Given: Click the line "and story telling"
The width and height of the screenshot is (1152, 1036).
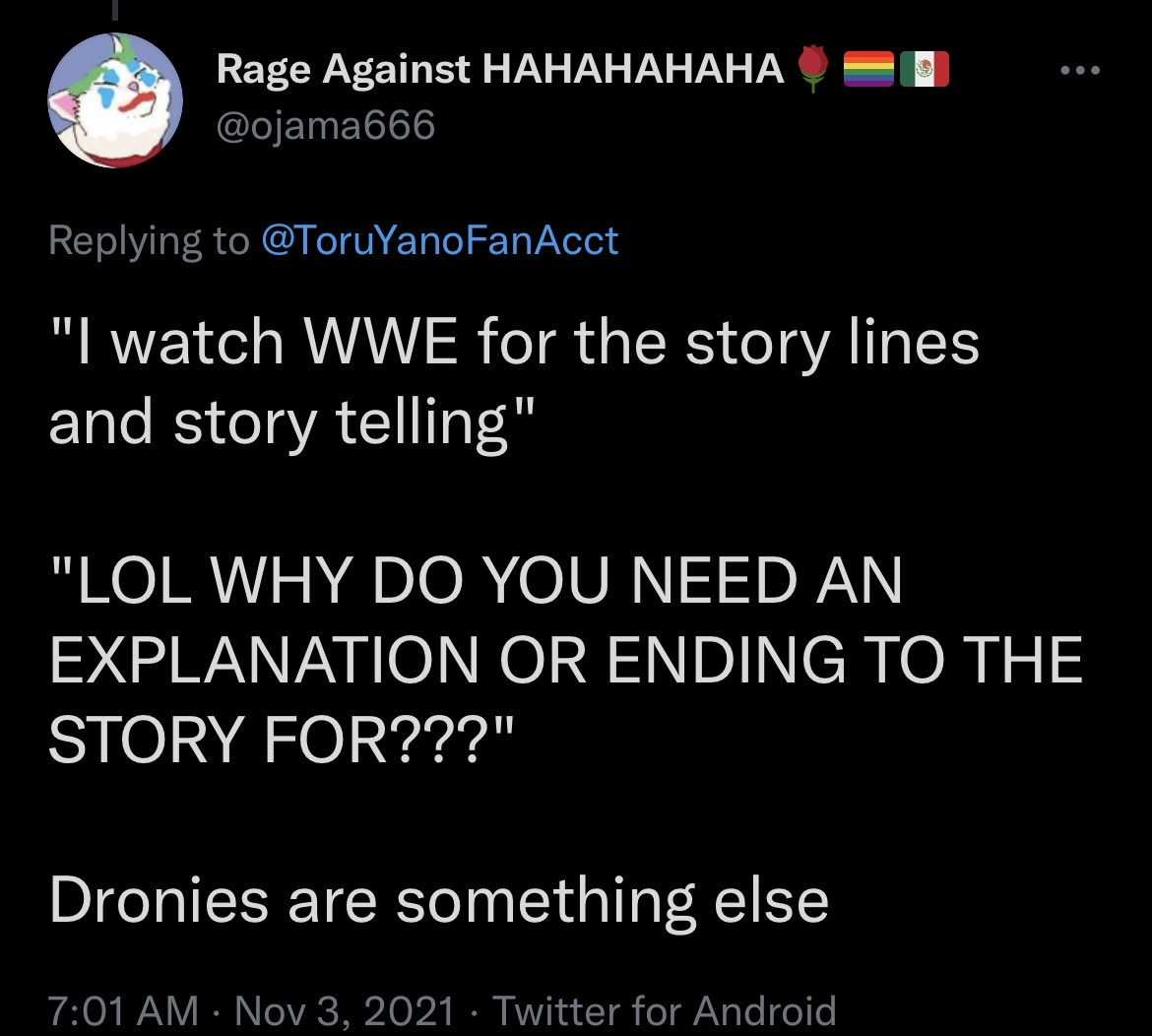Looking at the screenshot, I should tap(289, 421).
